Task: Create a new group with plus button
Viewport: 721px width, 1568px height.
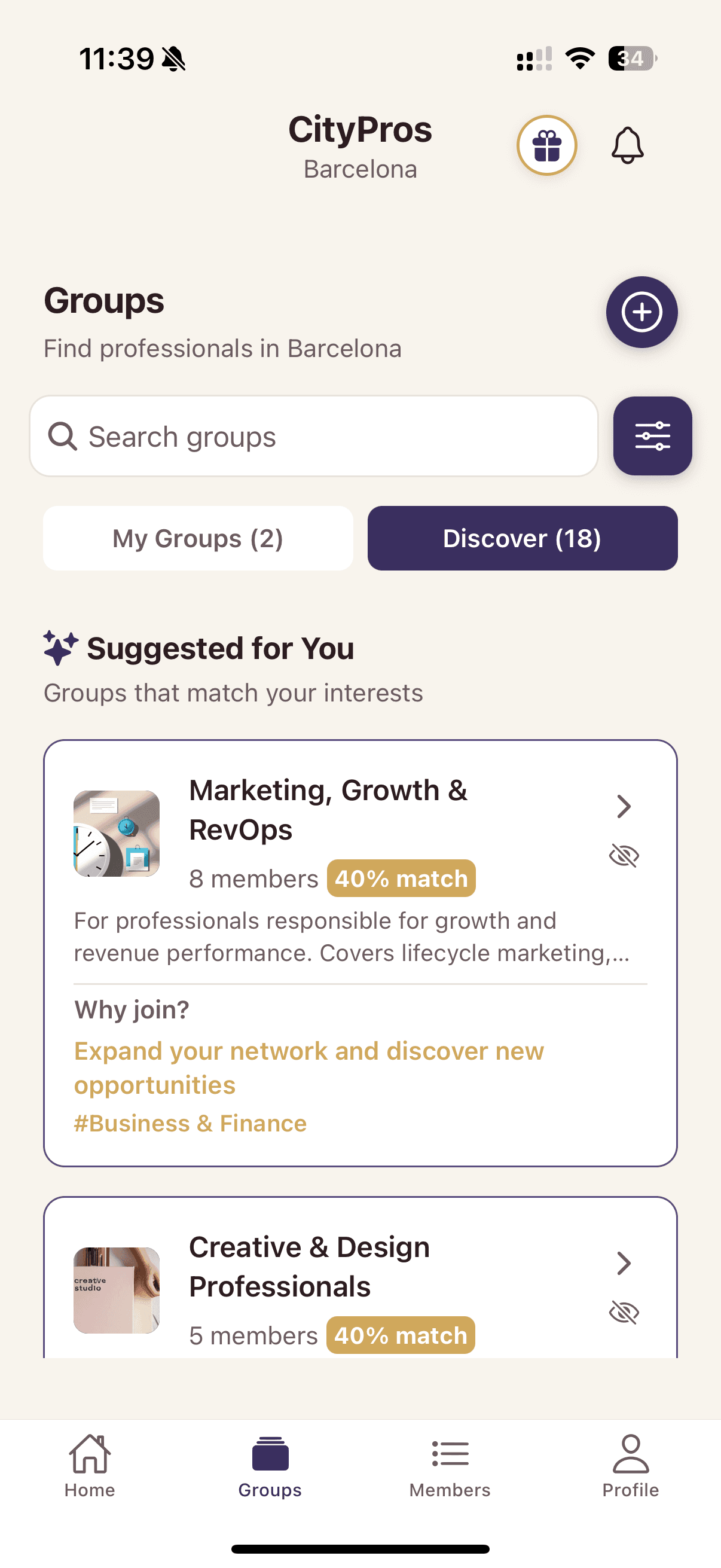Action: pos(641,312)
